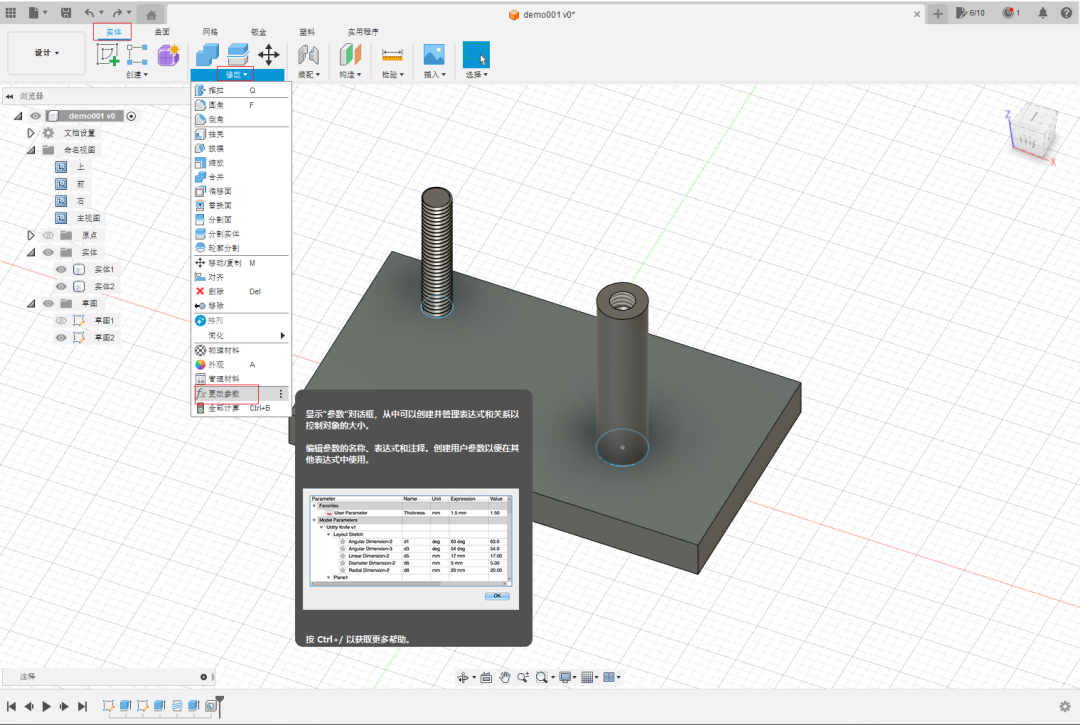
Task: Choose 外观 menu entry
Action: [241, 365]
